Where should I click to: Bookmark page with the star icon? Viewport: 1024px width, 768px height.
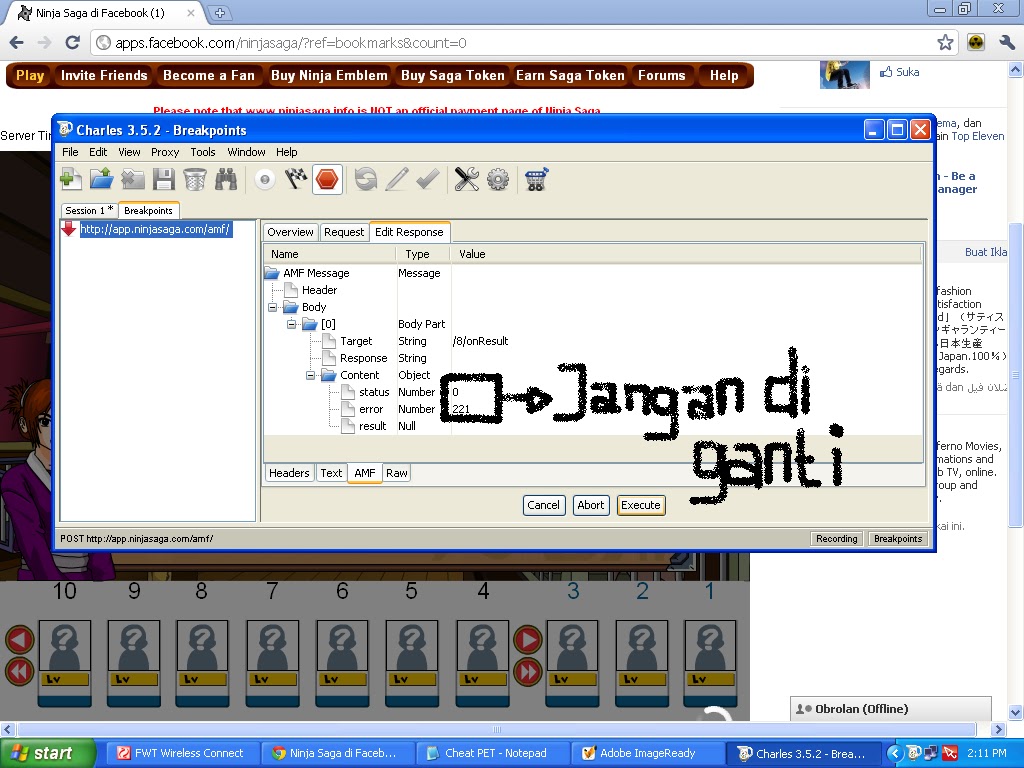945,43
